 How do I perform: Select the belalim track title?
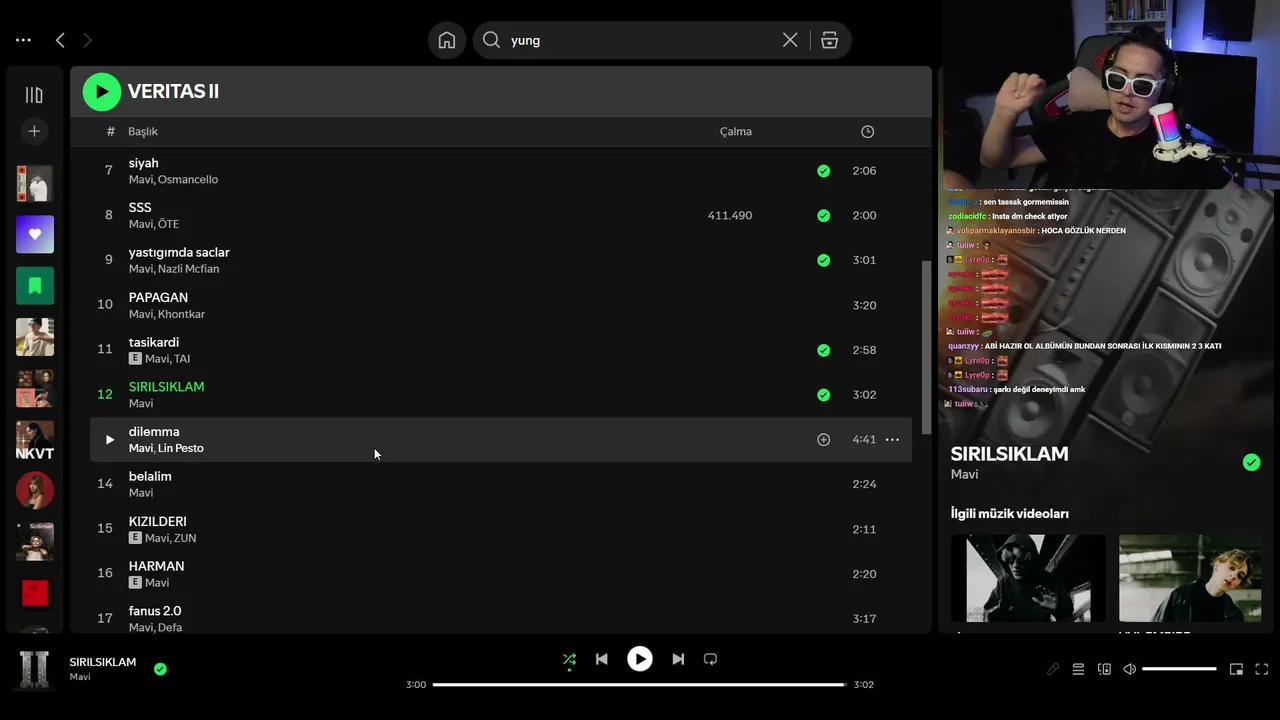(x=150, y=477)
